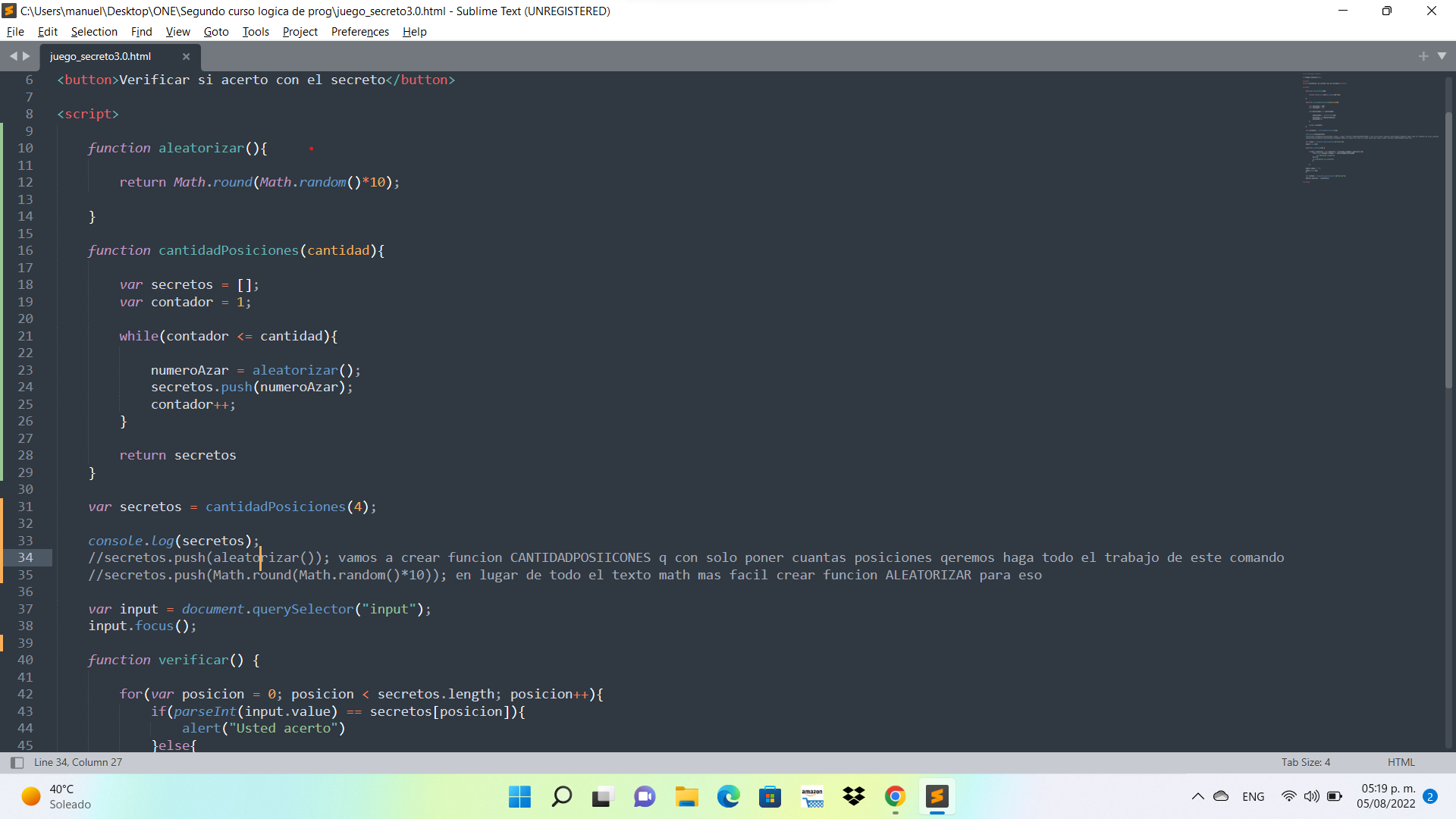The width and height of the screenshot is (1456, 819).
Task: Open the Tools menu
Action: (x=256, y=32)
